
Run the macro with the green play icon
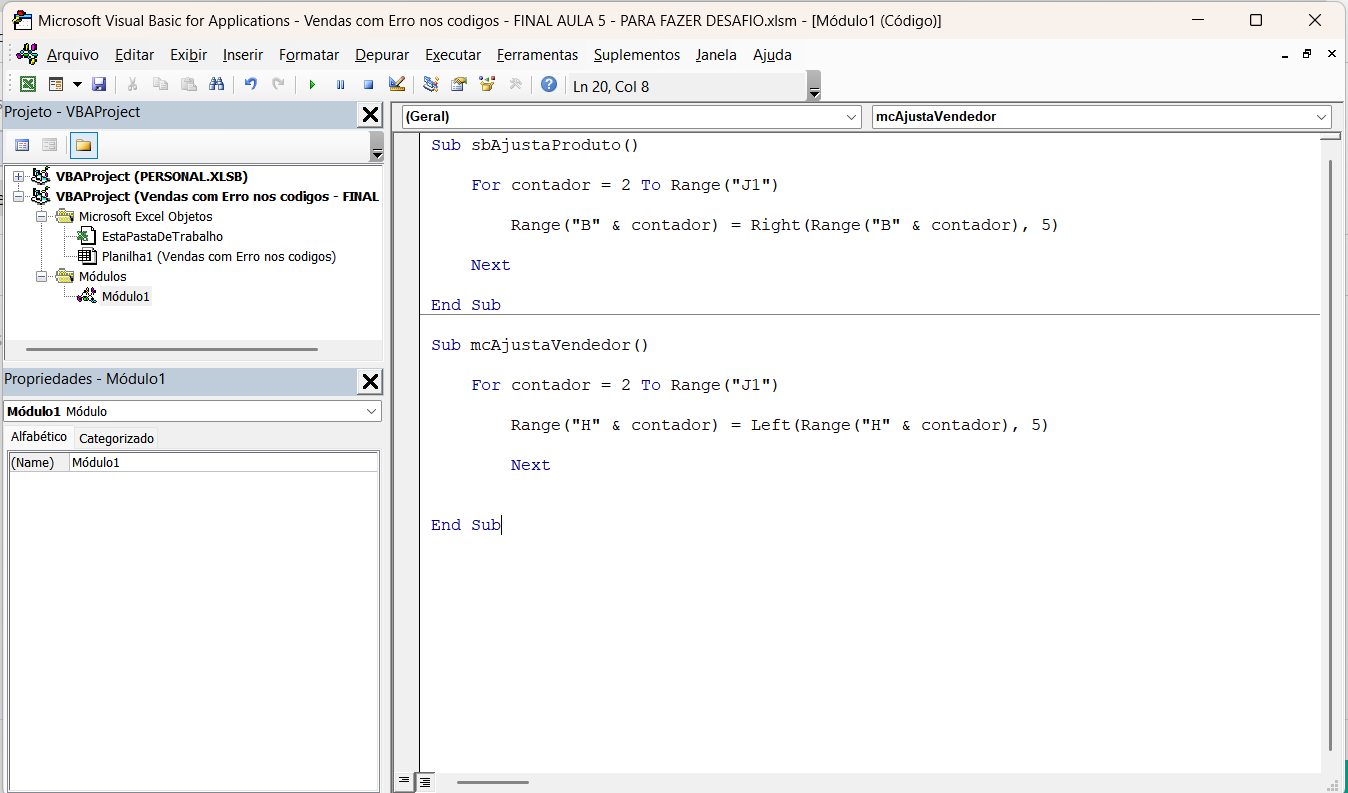tap(312, 85)
